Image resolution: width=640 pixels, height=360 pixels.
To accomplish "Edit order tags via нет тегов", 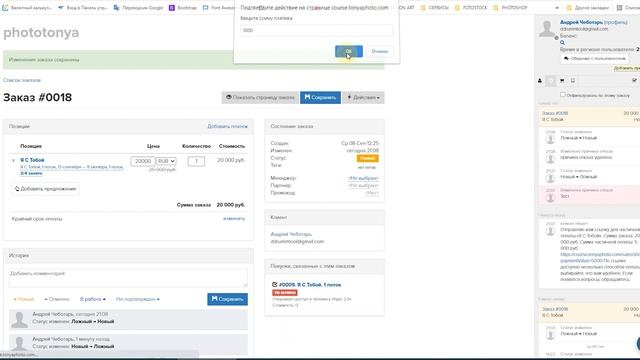I will [x=367, y=167].
